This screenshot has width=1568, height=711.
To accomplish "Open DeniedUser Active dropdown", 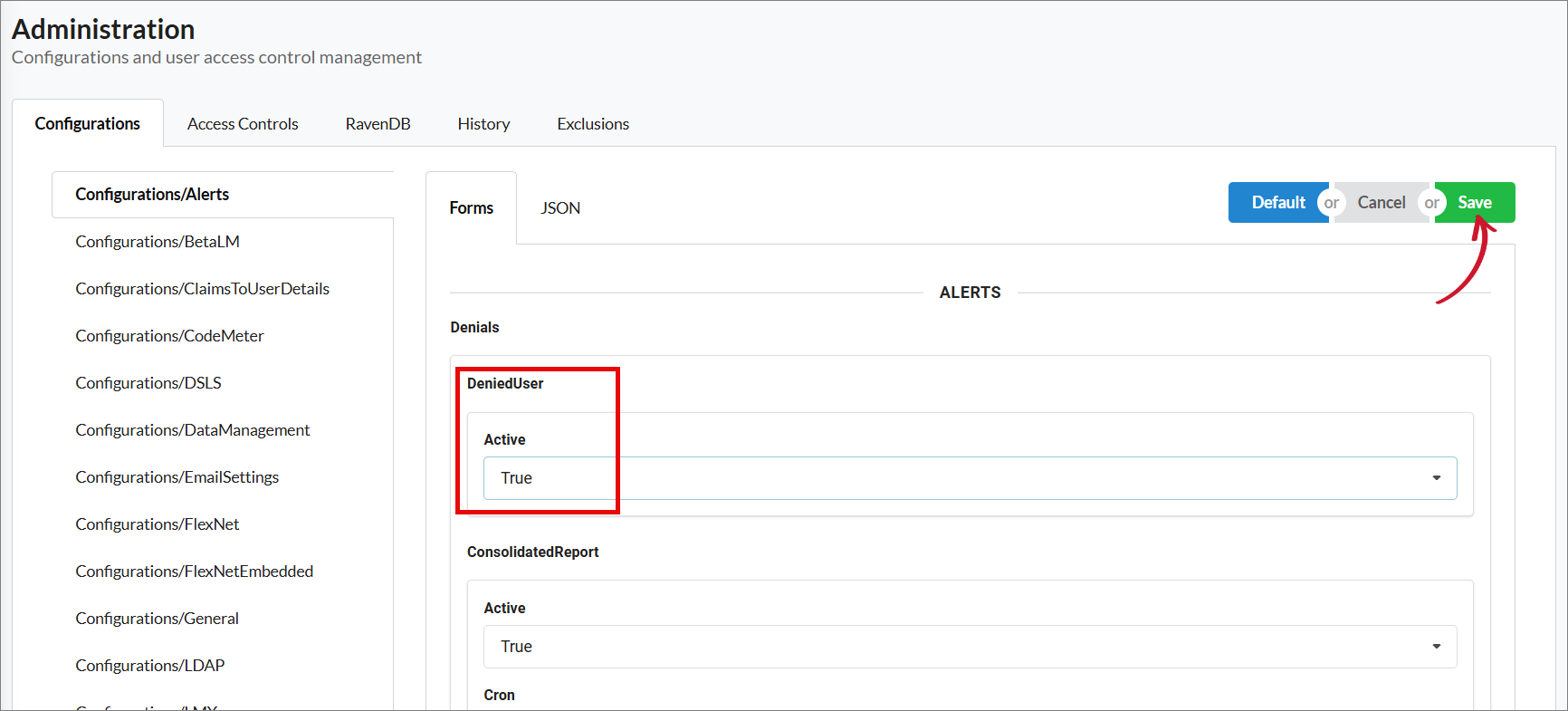I will pyautogui.click(x=970, y=478).
